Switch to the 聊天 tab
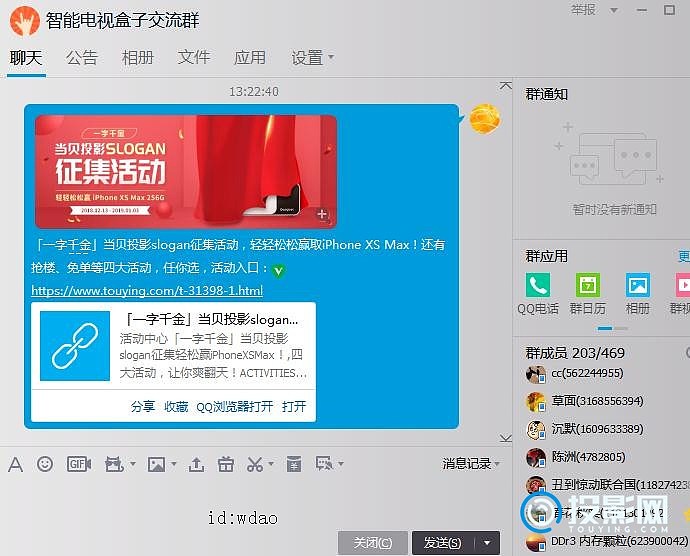This screenshot has width=690, height=556. click(26, 58)
